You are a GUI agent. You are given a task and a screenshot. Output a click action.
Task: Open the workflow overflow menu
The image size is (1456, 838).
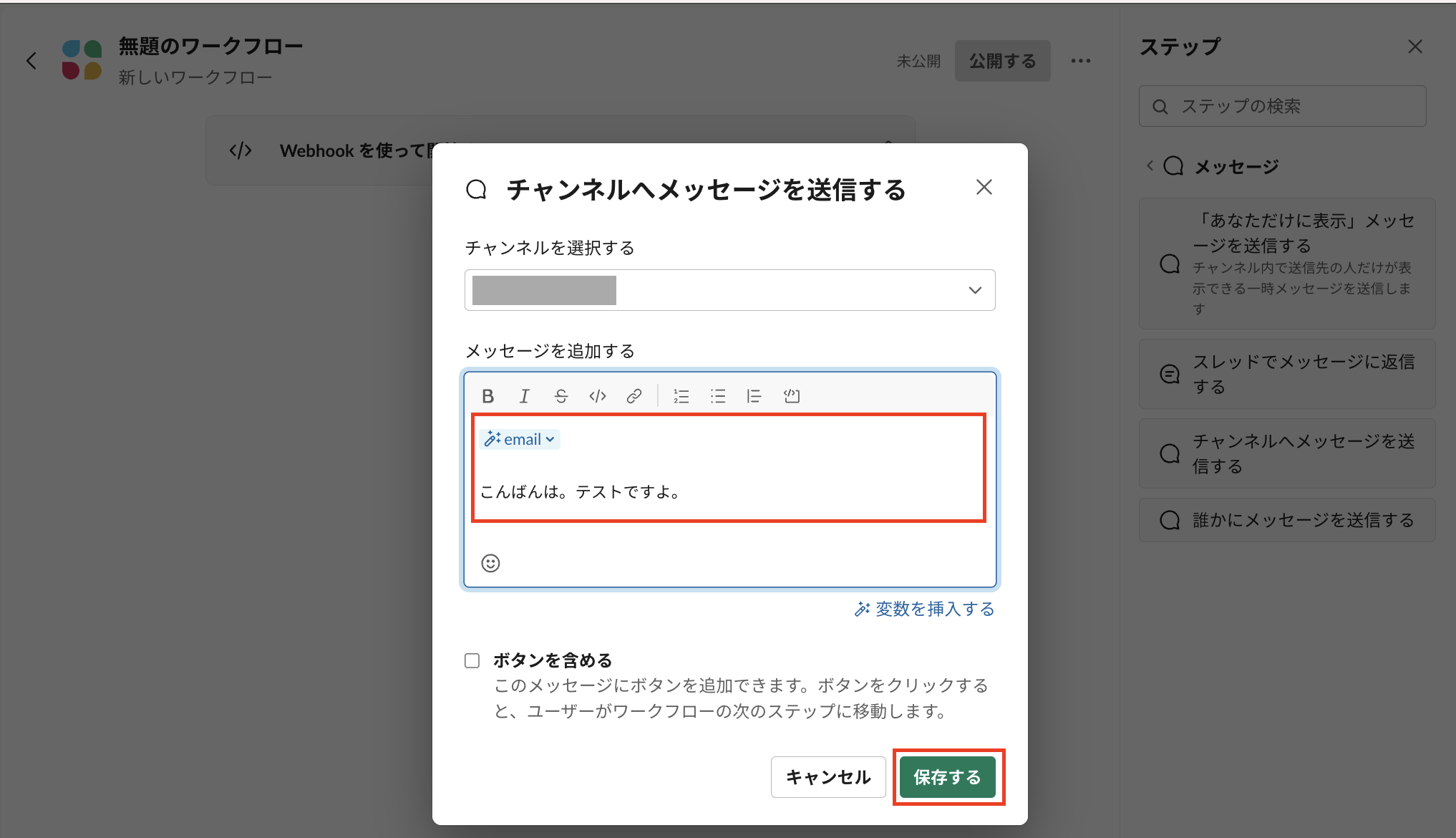tap(1081, 61)
